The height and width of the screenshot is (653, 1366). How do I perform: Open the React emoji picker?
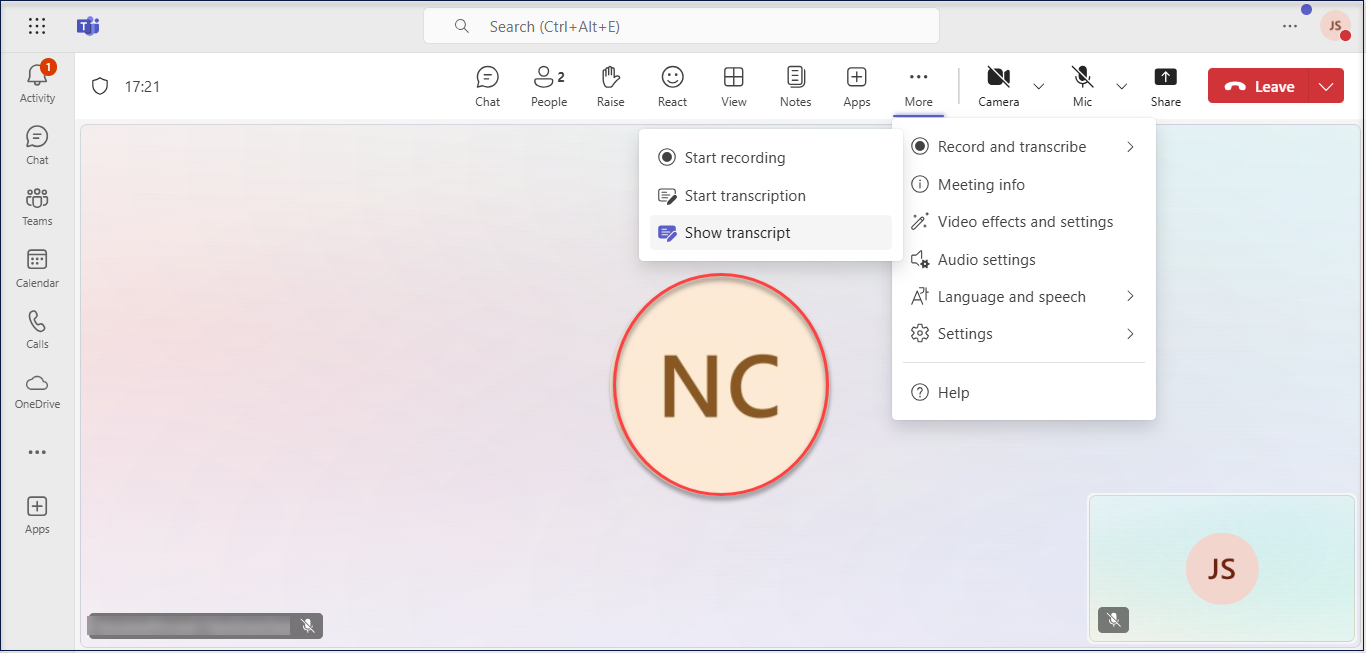pos(672,86)
